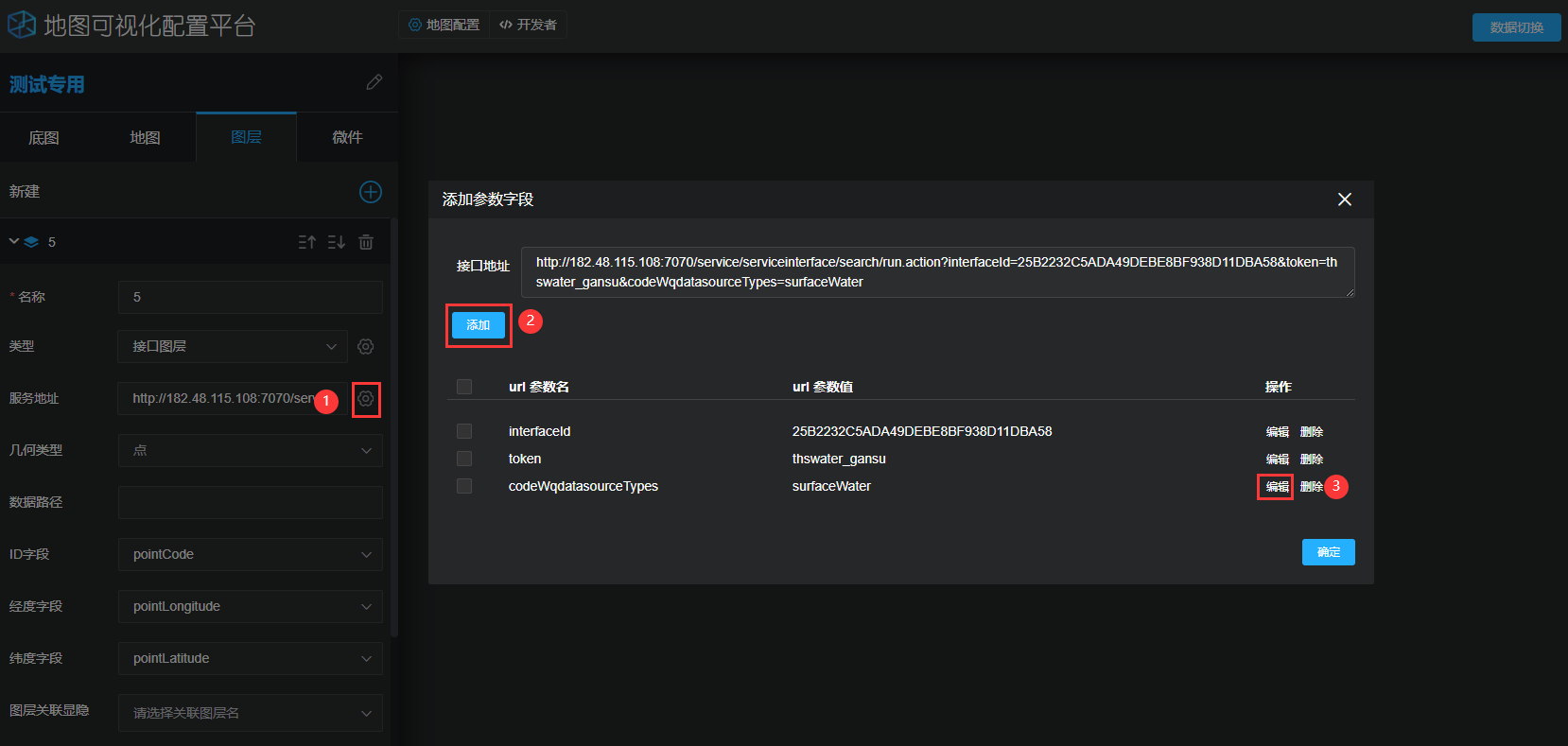Viewport: 1568px width, 746px height.
Task: Click the 25B2232C5ADA49DEBE8BF938D11DBA58 value cell
Action: [x=922, y=431]
